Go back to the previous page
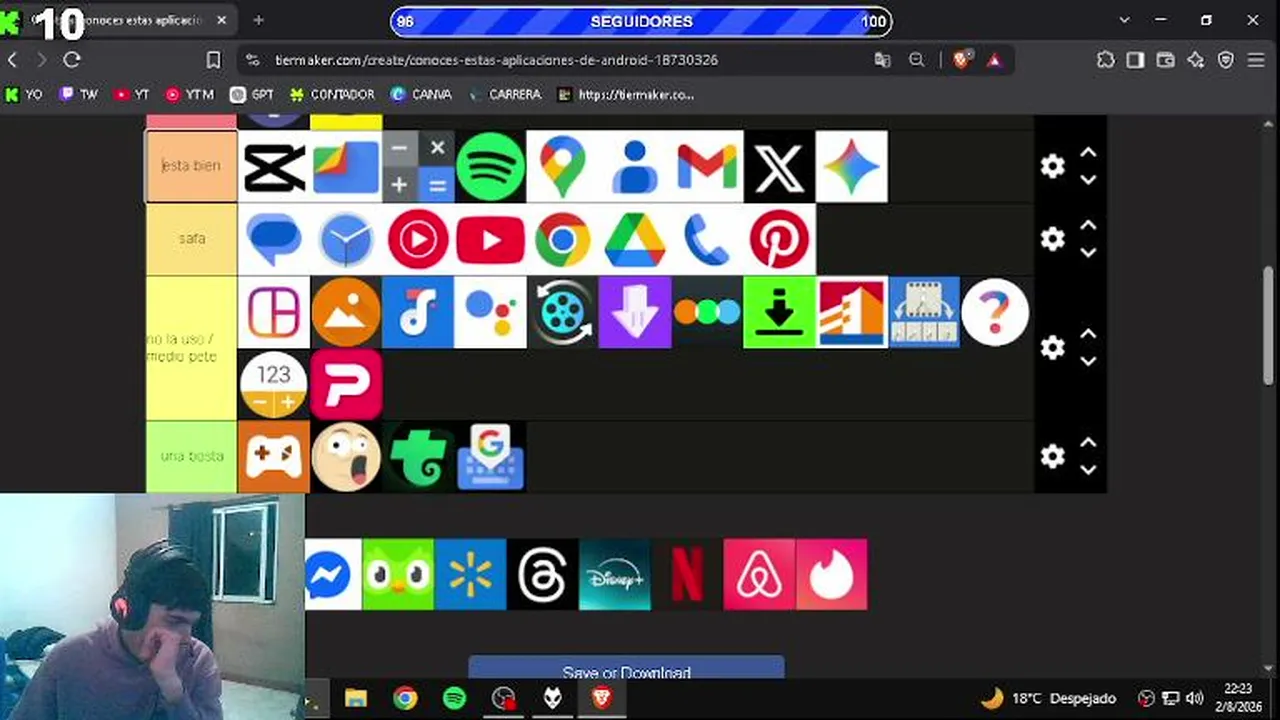Screen dimensions: 1280x720 tap(13, 60)
